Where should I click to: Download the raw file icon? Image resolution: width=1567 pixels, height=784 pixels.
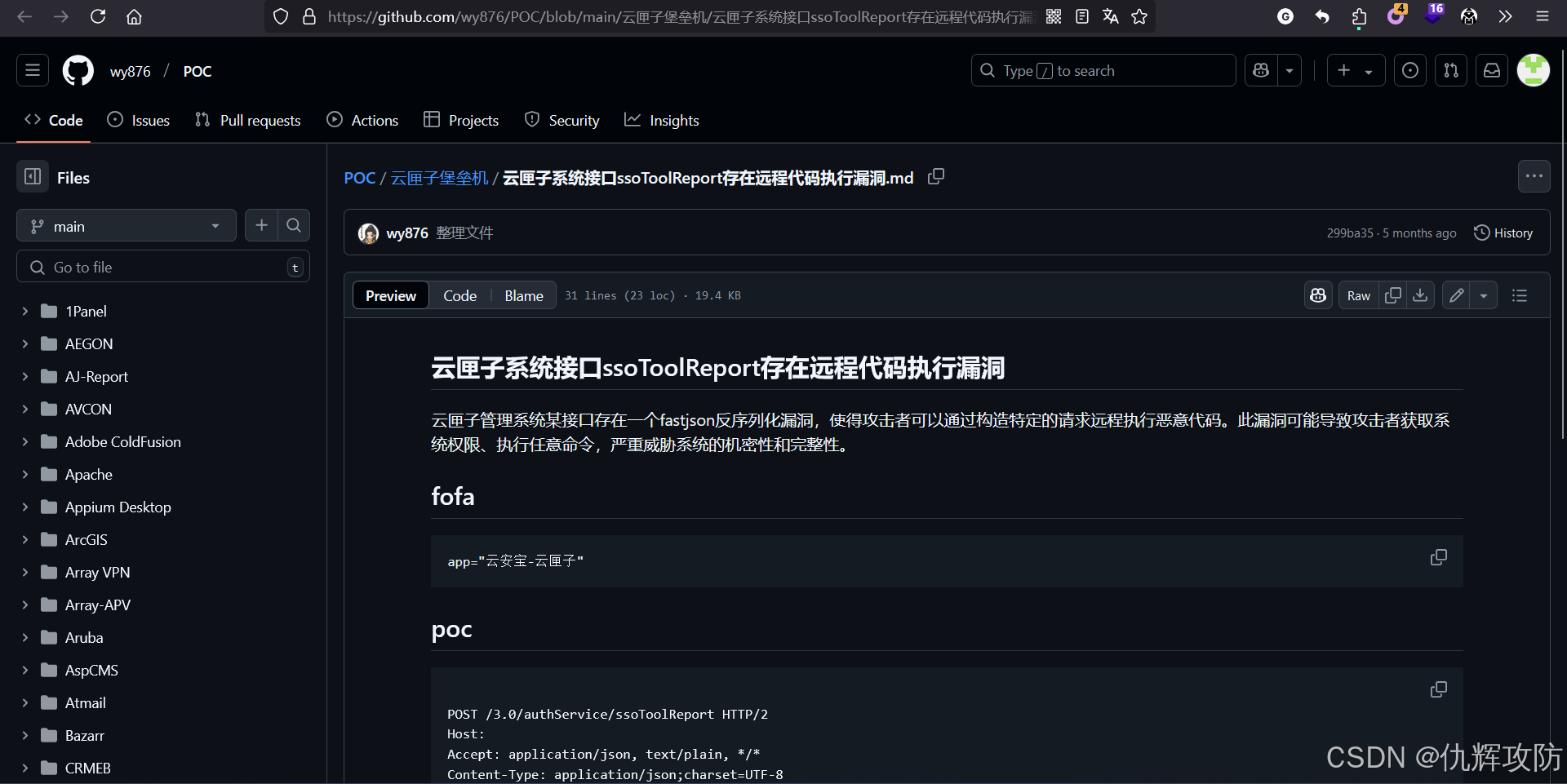tap(1420, 295)
